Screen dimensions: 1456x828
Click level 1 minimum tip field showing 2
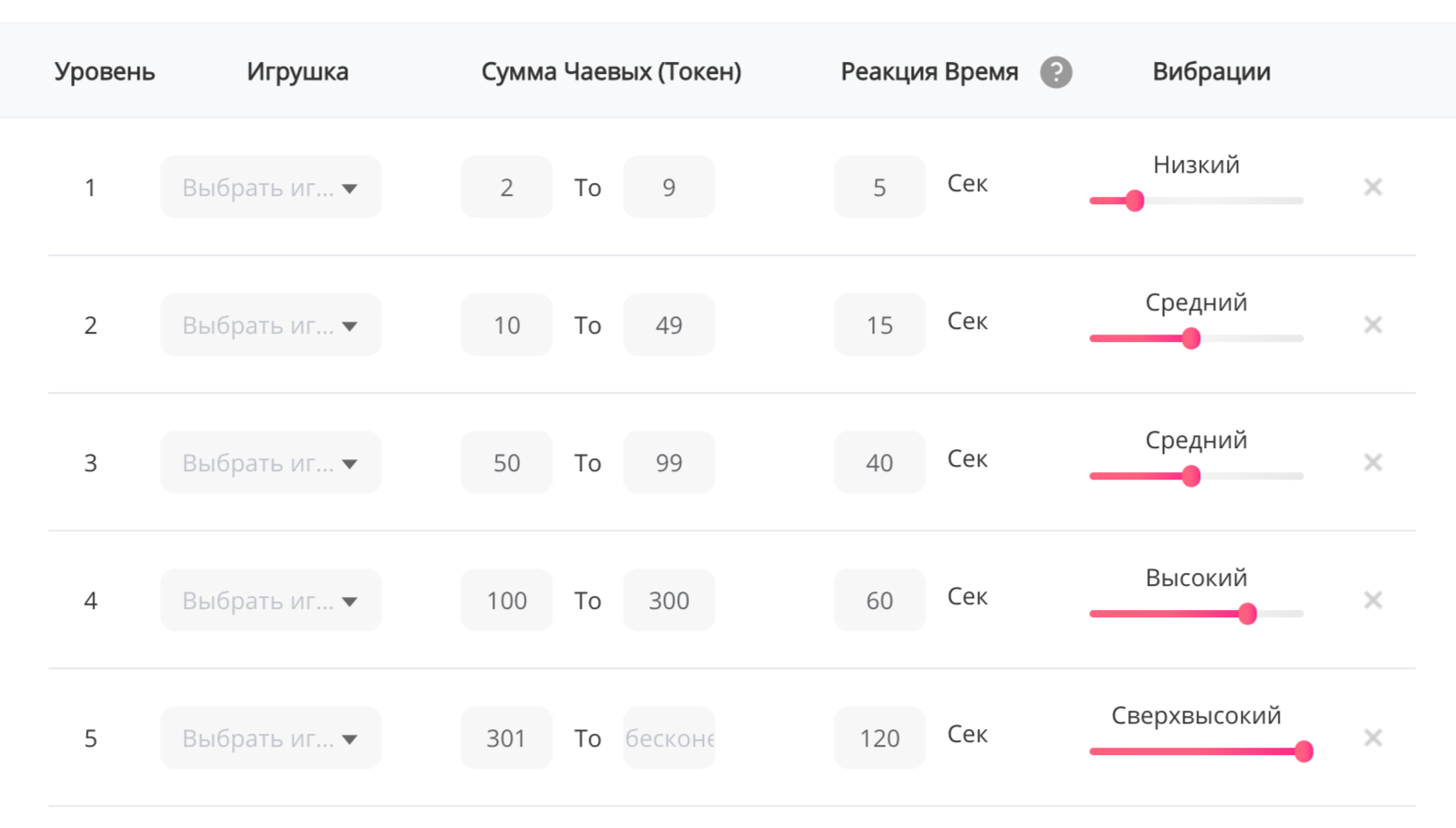point(506,188)
